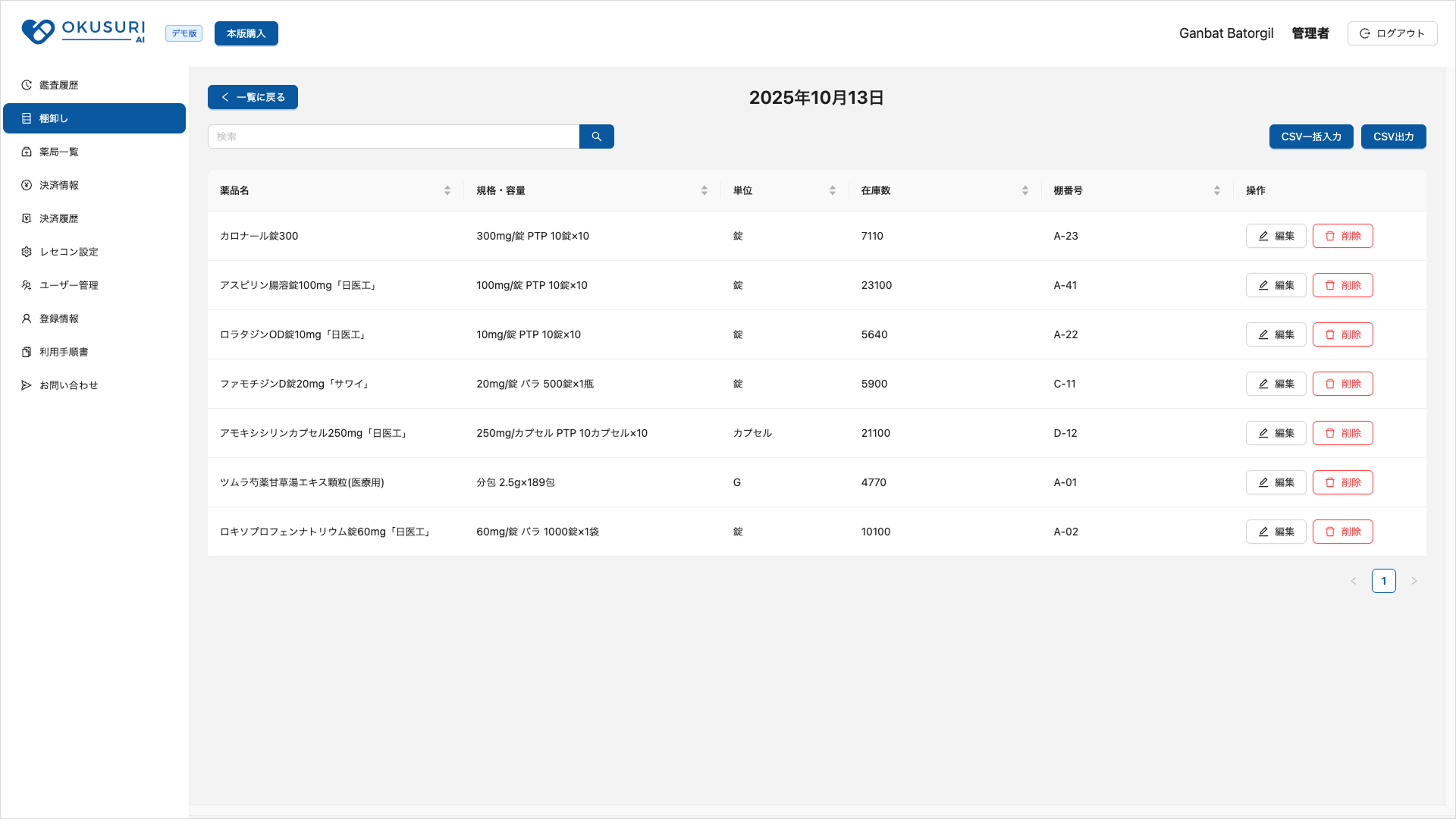The width and height of the screenshot is (1456, 819).
Task: Click the OKUSURI AI logo
Action: pos(83,32)
